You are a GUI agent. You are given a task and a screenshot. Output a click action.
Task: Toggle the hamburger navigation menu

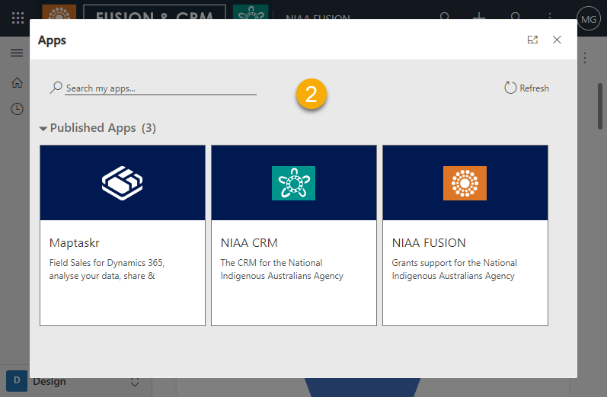point(17,53)
